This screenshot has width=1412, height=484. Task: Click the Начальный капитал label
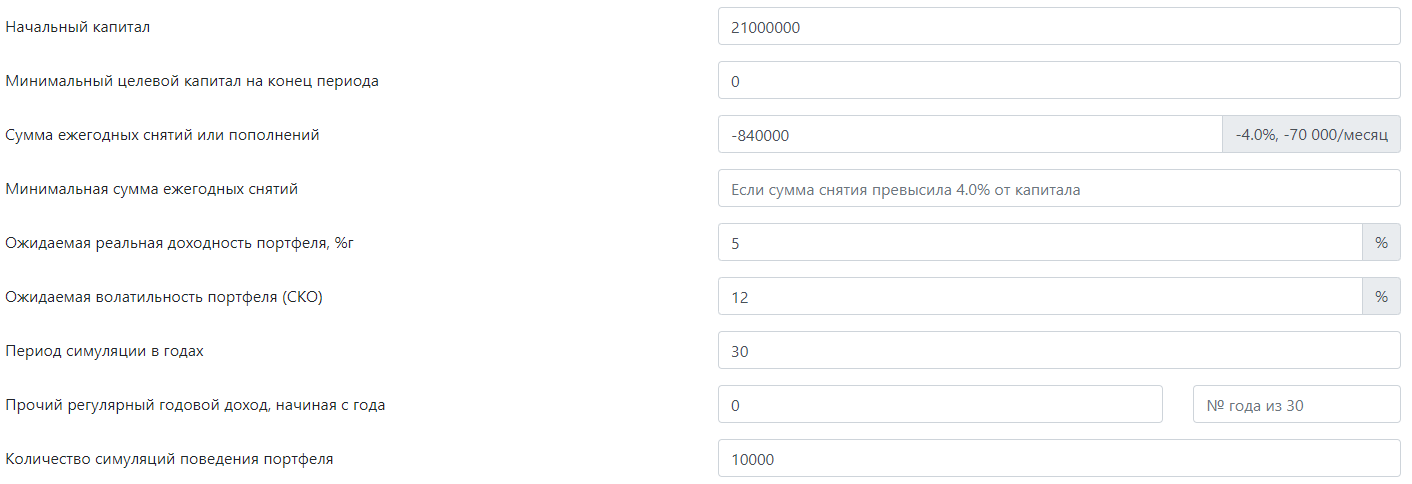click(78, 27)
